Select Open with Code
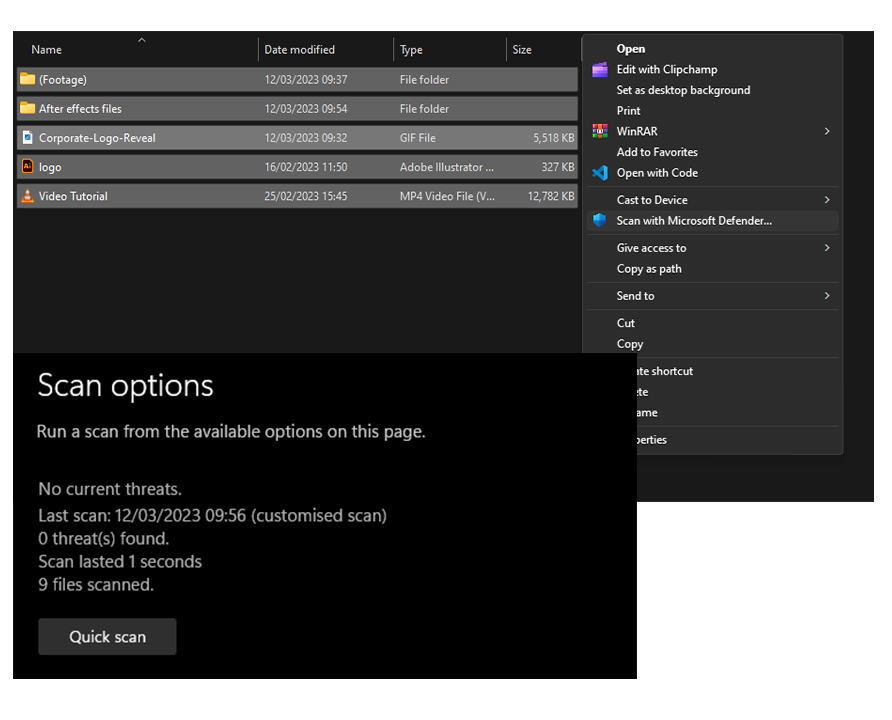The image size is (892, 720). [657, 173]
